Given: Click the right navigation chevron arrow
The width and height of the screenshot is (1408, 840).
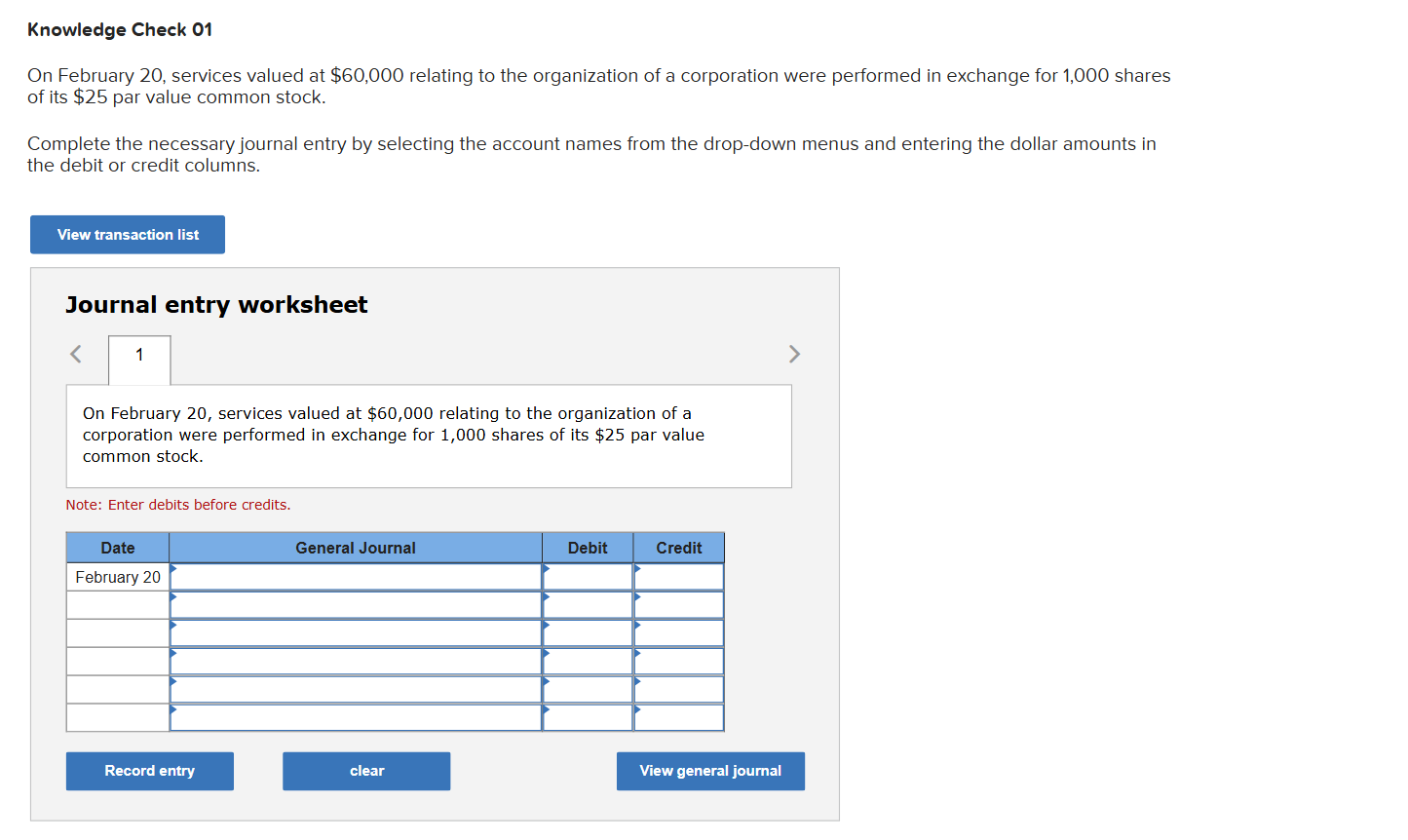Looking at the screenshot, I should (x=794, y=354).
